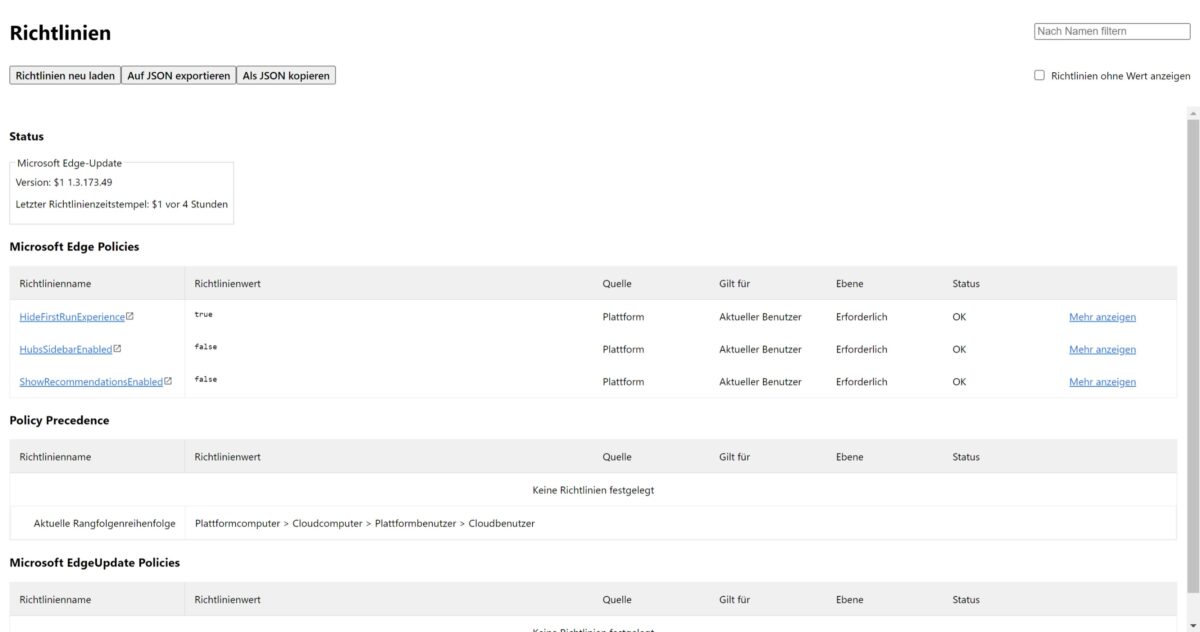Expand 'Mehr anzeigen' for HubsSidebarEnabled

tap(1102, 349)
